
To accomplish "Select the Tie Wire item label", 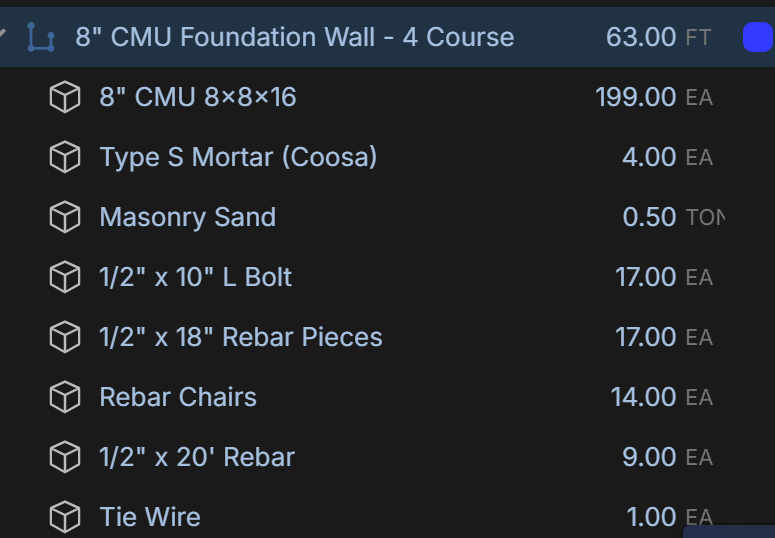I will tap(150, 517).
